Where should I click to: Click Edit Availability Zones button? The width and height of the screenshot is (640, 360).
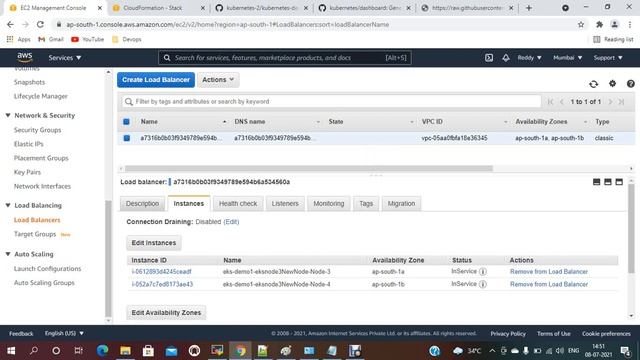tap(166, 313)
